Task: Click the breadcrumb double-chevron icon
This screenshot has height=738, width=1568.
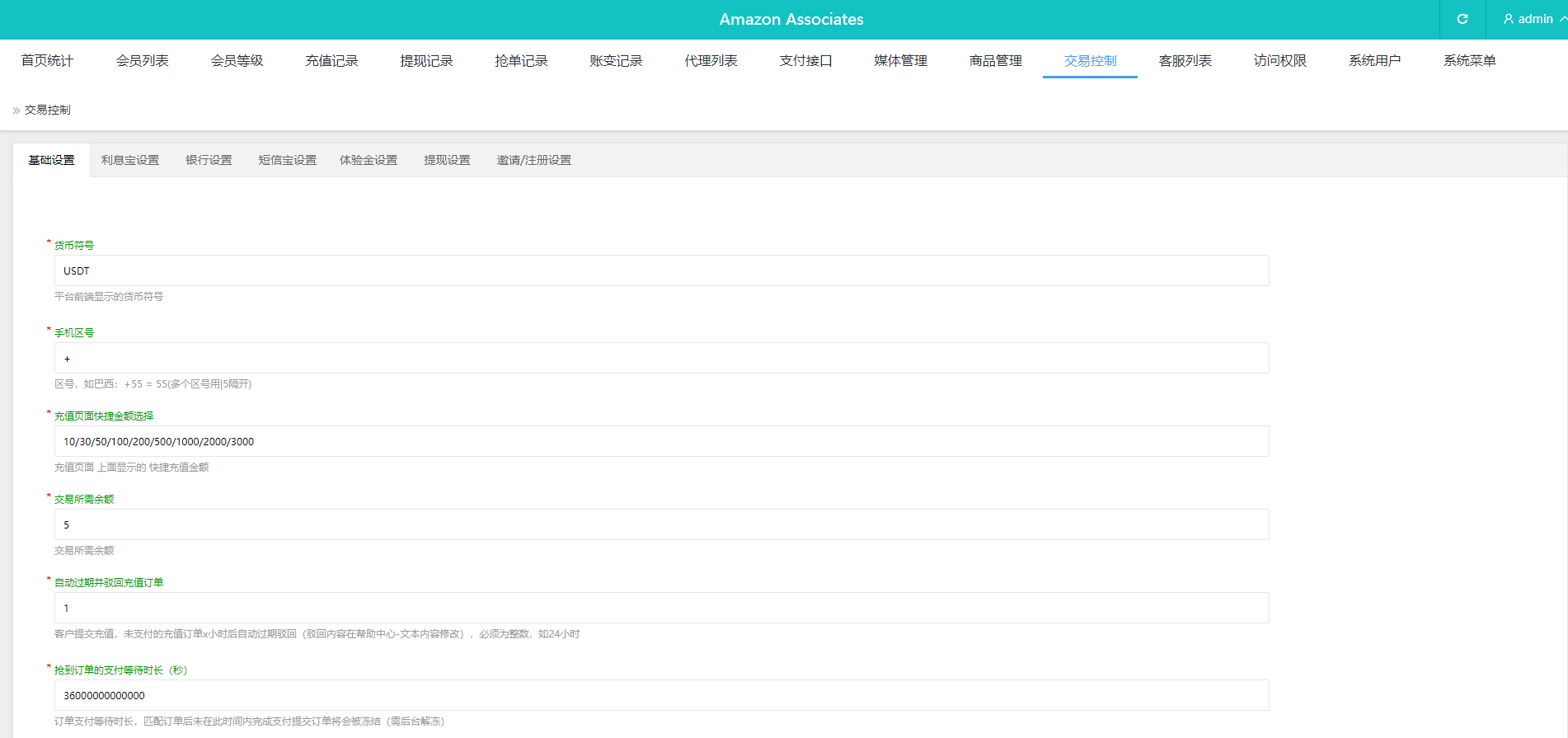Action: coord(16,110)
